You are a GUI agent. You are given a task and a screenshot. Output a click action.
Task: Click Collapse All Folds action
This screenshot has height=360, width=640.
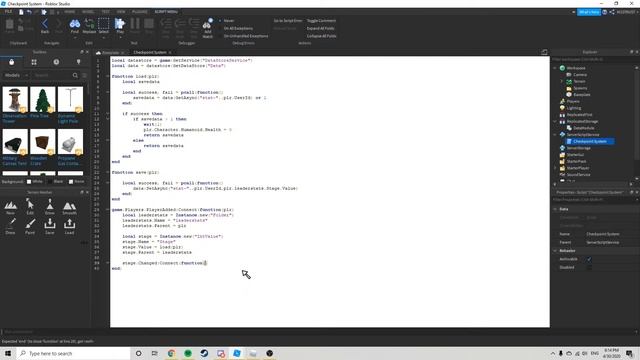click(322, 36)
